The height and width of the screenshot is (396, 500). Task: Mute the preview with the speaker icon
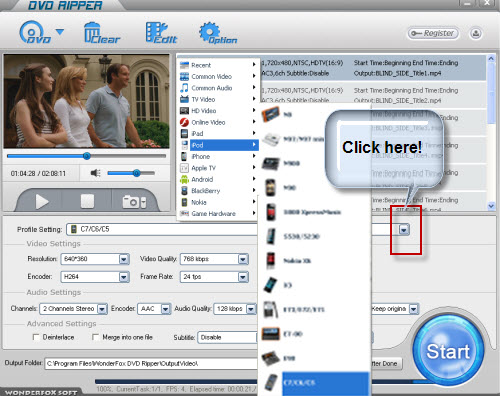pos(96,173)
